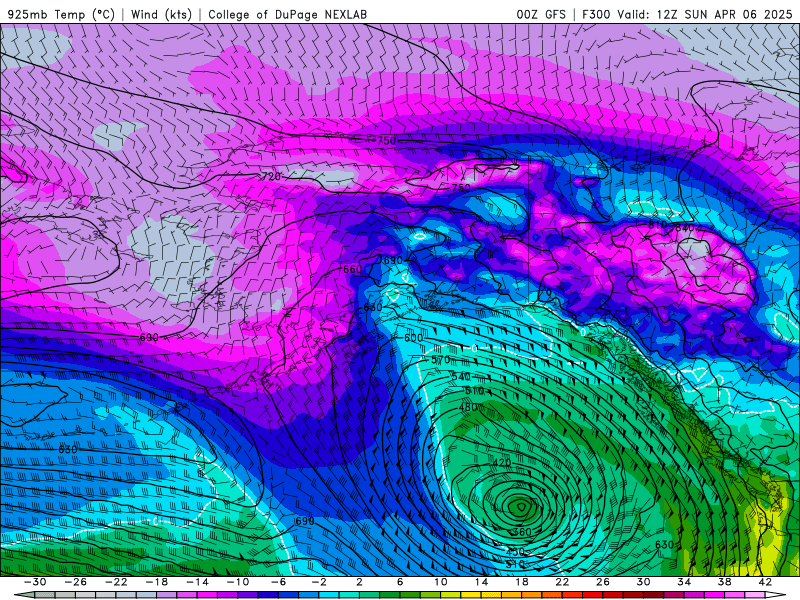
Task: Click the '-10' color scale label
Action: [238, 582]
